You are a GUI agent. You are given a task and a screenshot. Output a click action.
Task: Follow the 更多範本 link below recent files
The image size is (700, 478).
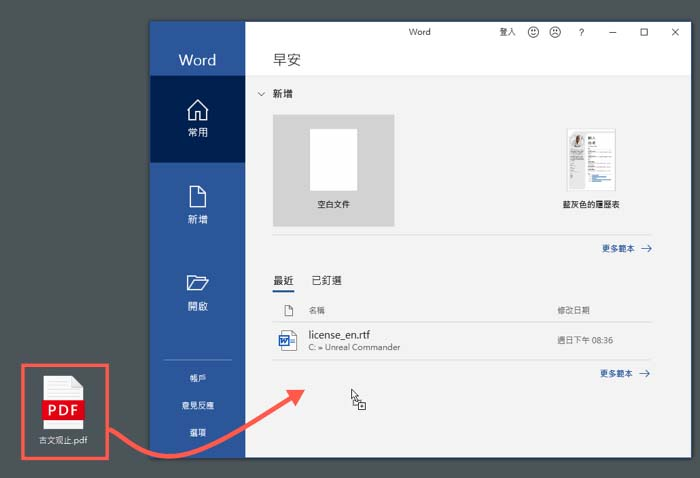[x=625, y=374]
